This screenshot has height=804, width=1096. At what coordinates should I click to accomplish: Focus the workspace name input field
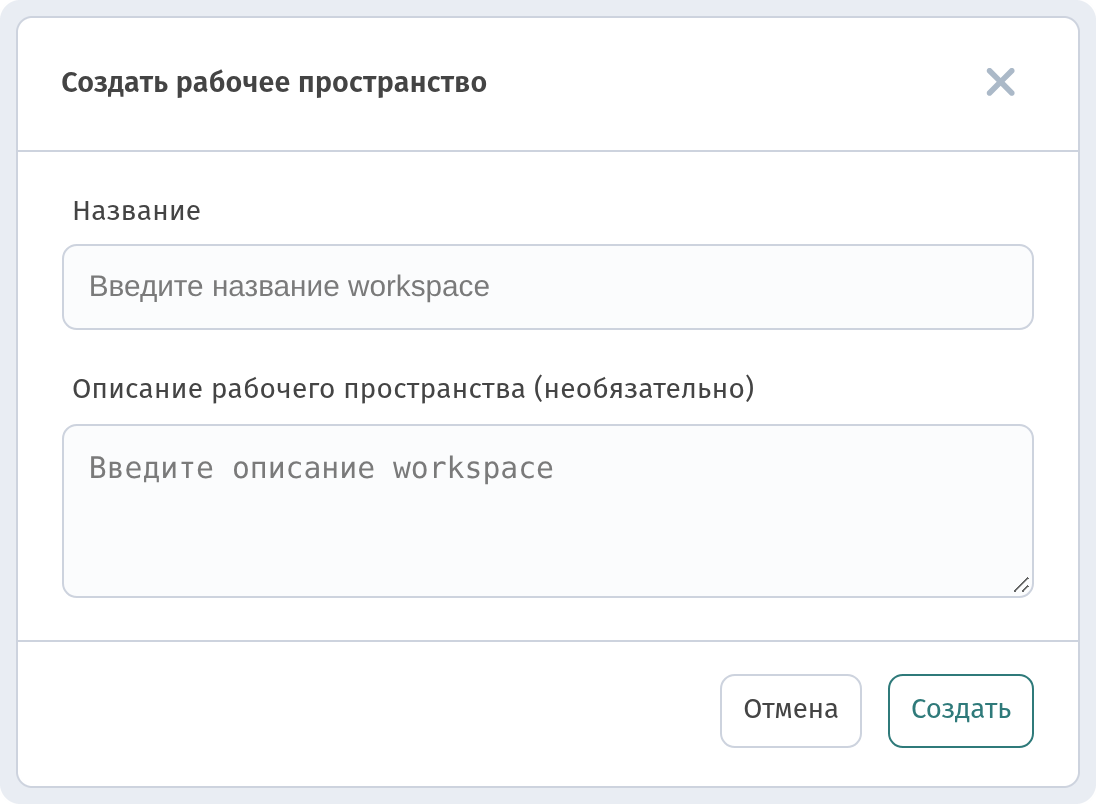coord(548,287)
